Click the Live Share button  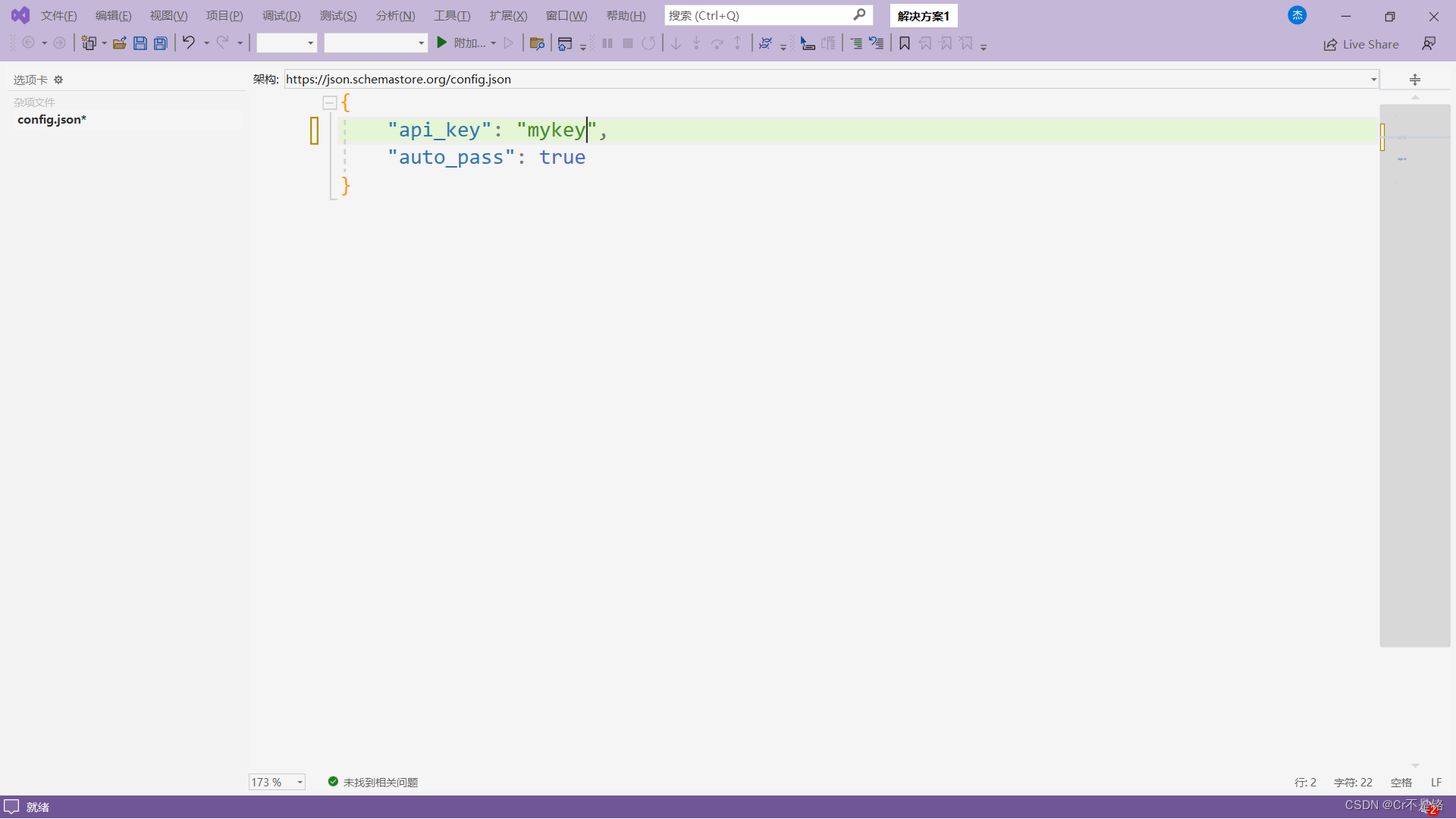pos(1361,44)
